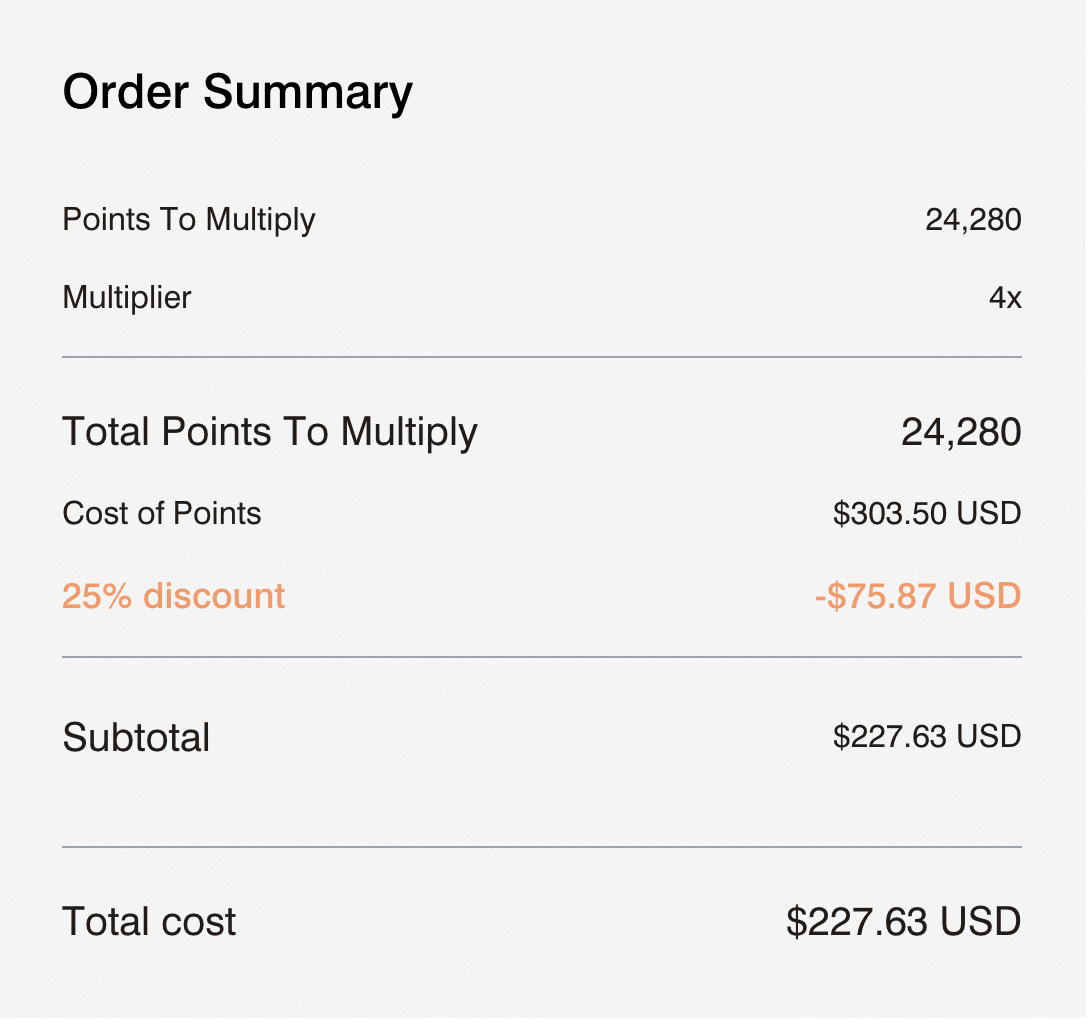
Task: Click the Order Summary heading
Action: click(x=237, y=94)
